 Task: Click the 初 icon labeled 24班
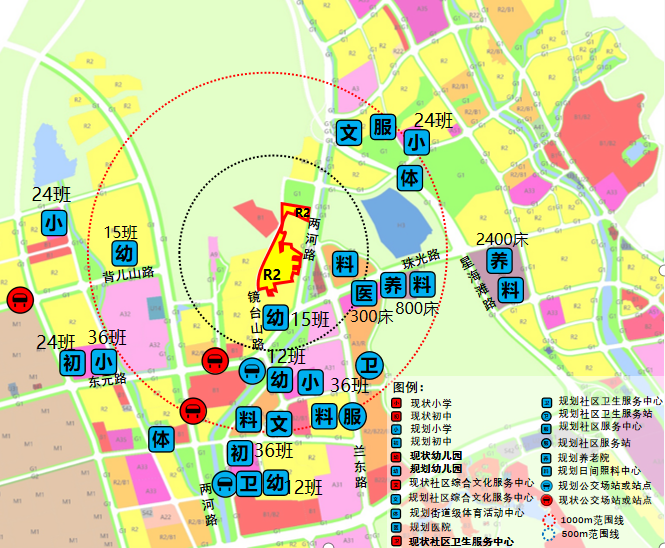click(x=72, y=362)
